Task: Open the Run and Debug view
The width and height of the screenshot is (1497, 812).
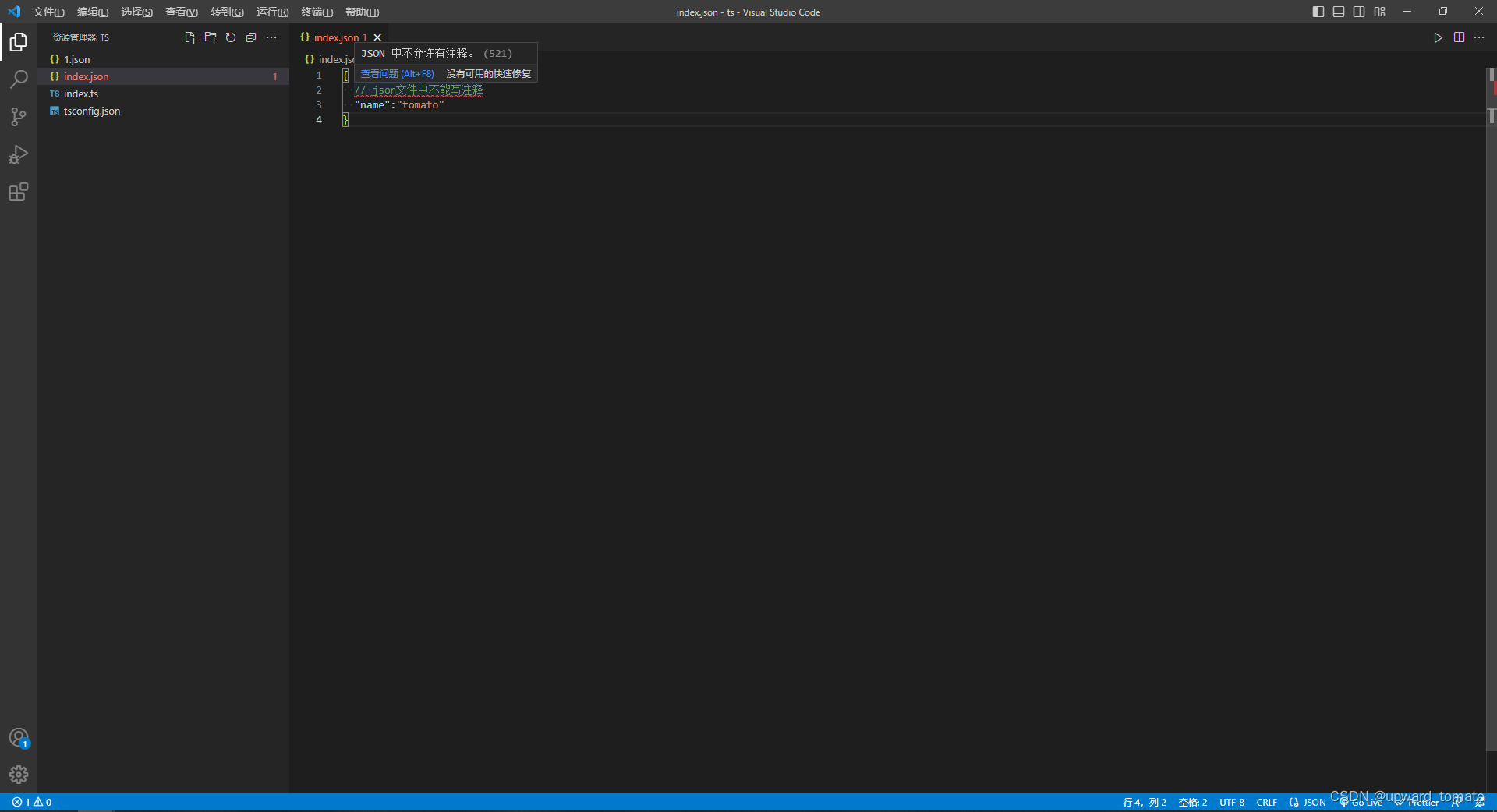Action: (x=19, y=154)
